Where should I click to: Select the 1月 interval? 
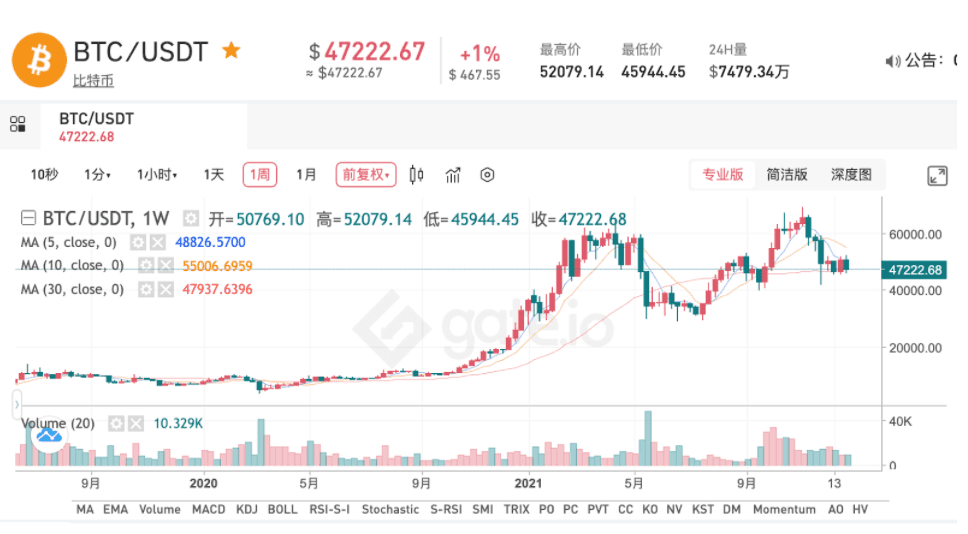point(306,175)
